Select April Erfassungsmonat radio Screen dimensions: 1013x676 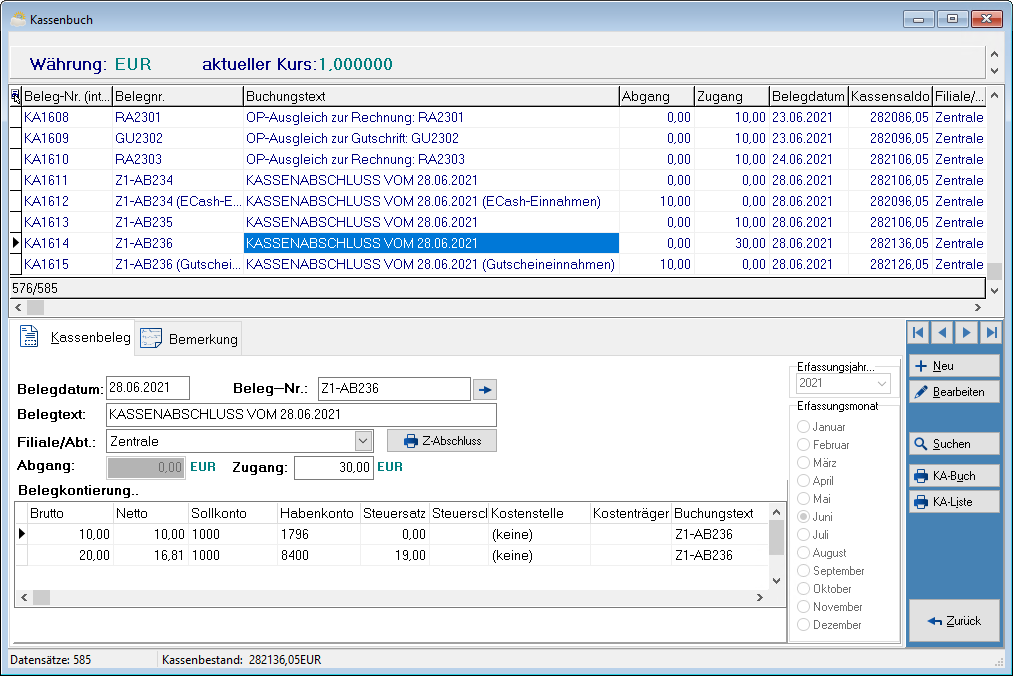tap(803, 481)
